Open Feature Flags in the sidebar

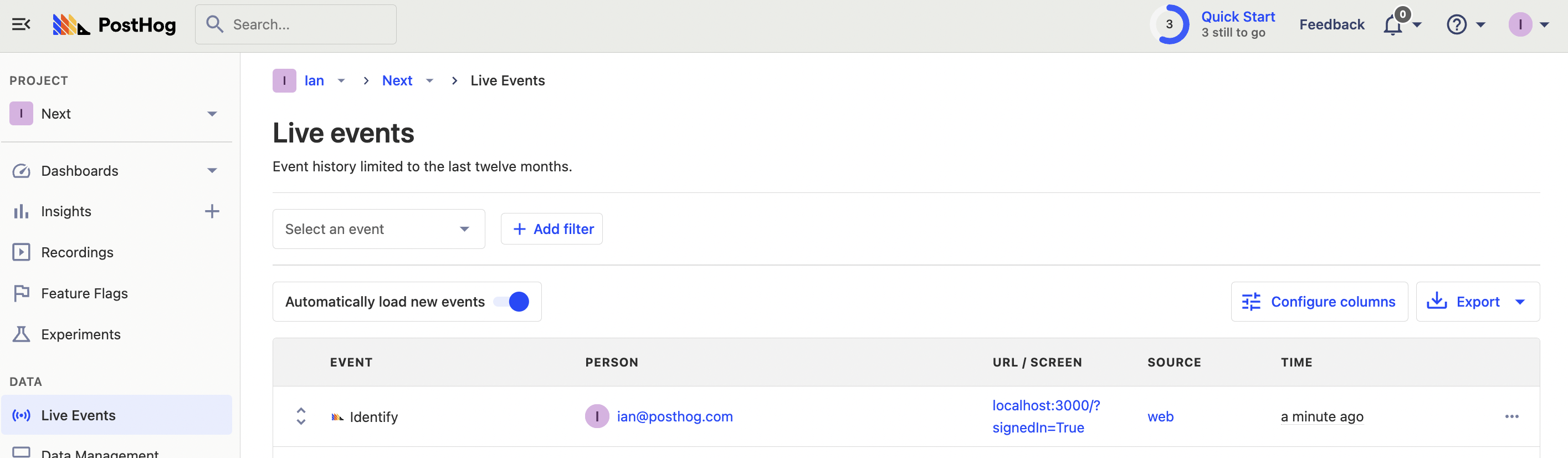[x=84, y=293]
